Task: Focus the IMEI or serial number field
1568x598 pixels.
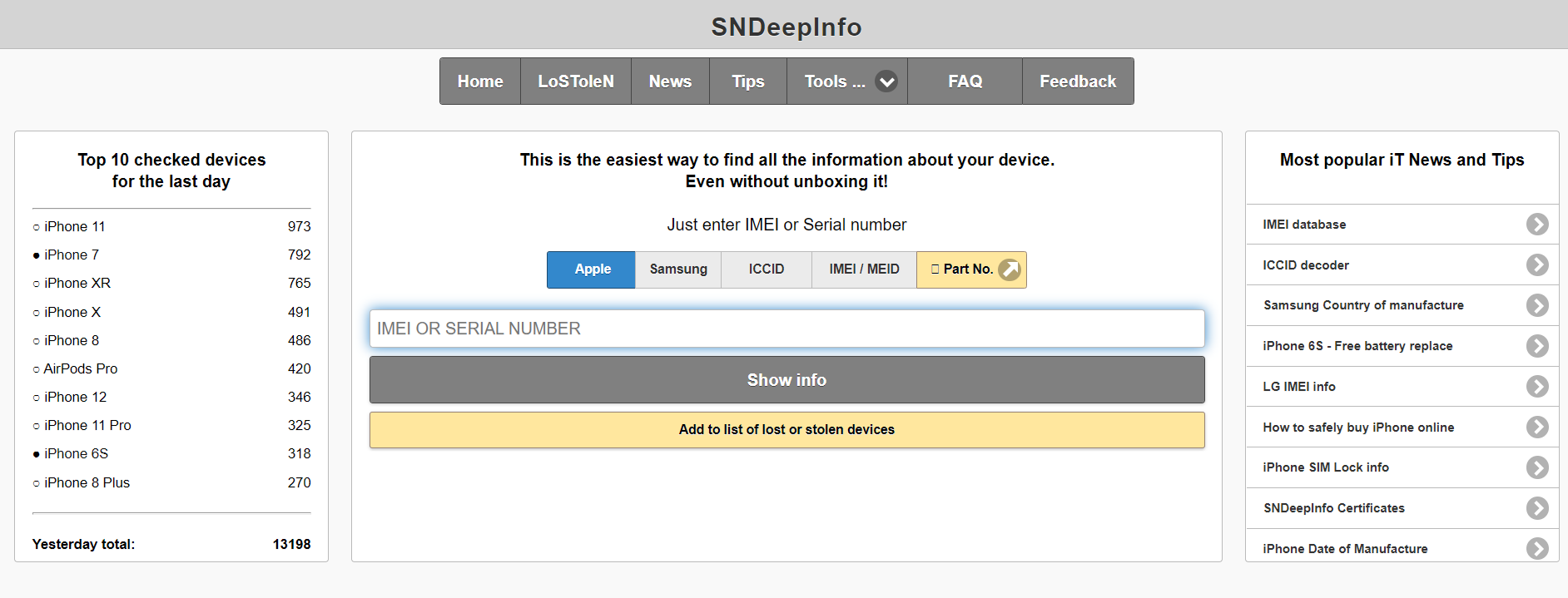Action: (x=786, y=329)
